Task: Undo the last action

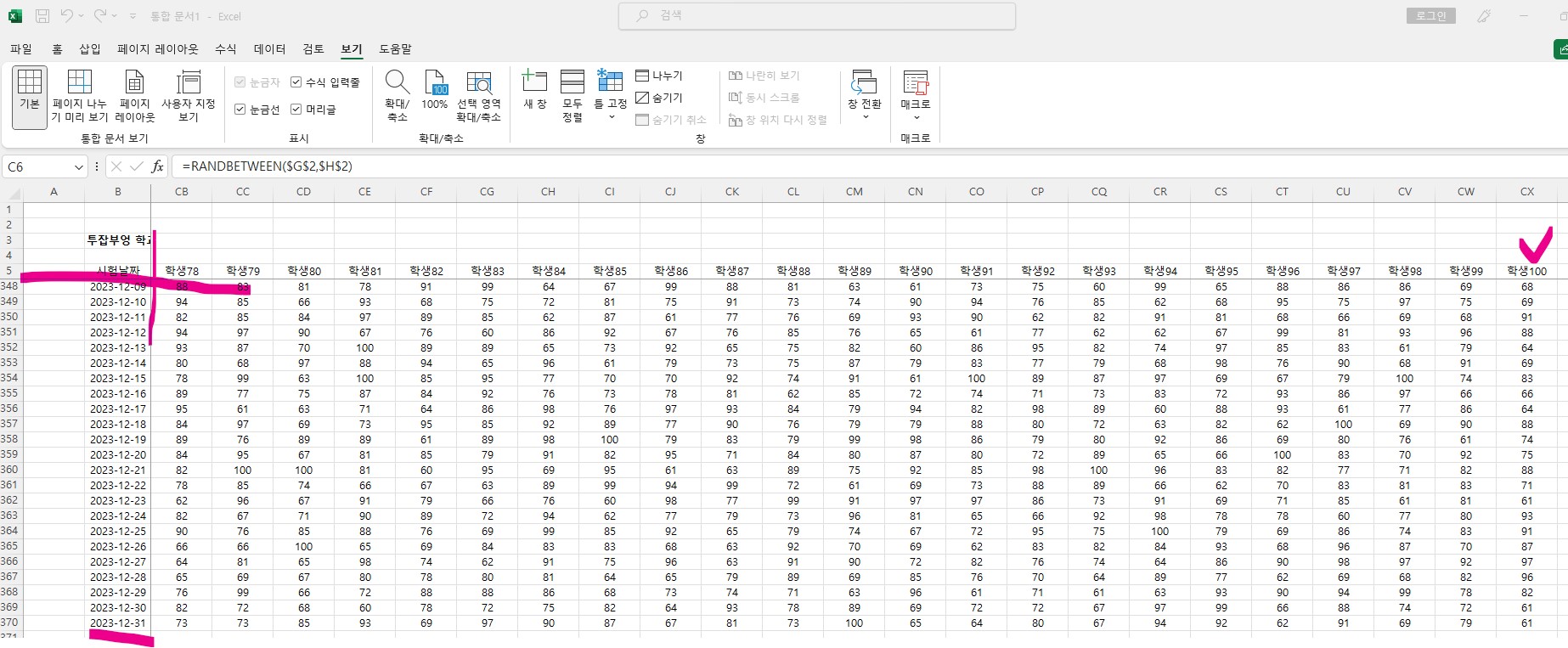Action: (x=67, y=16)
